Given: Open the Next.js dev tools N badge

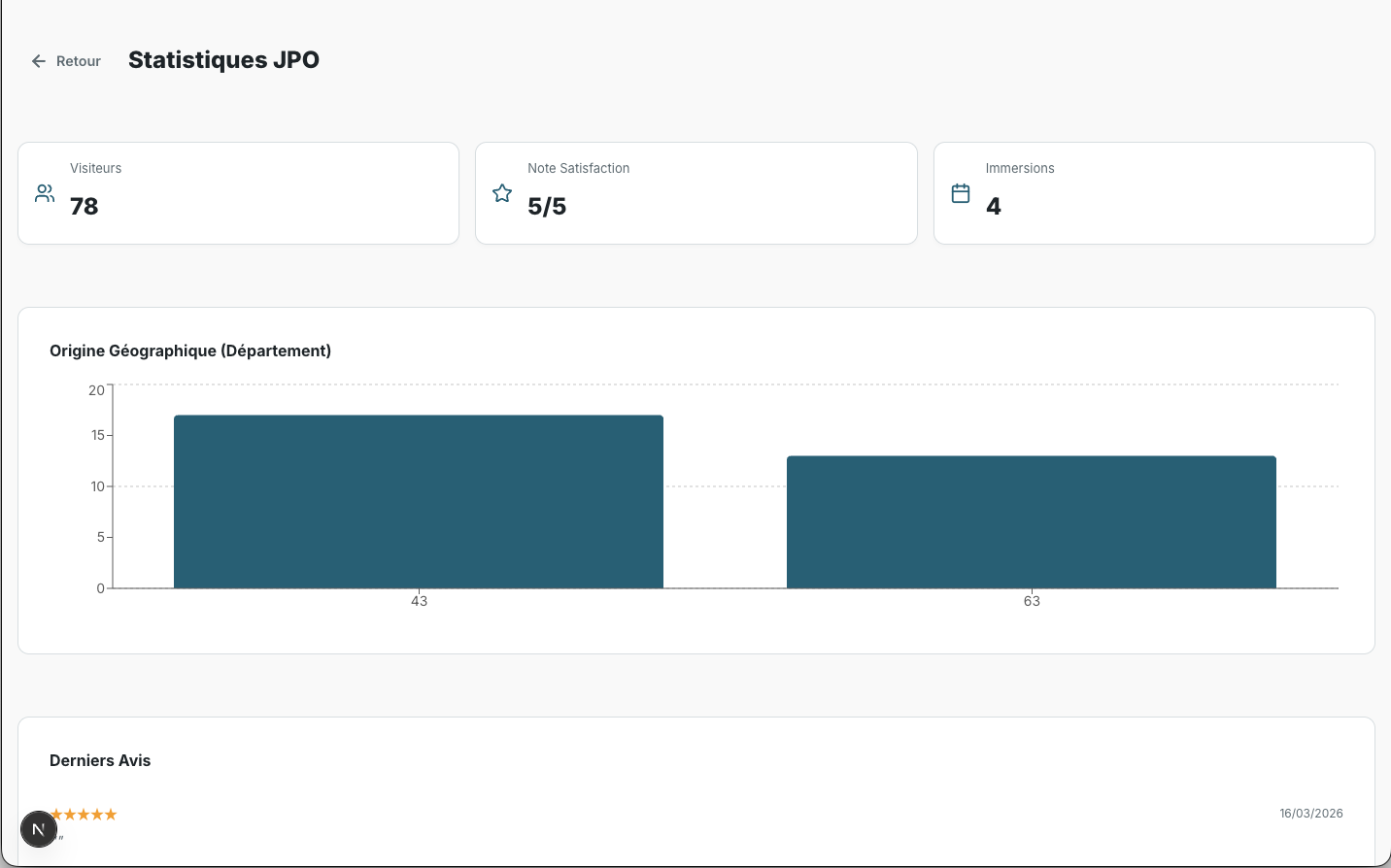Looking at the screenshot, I should click(x=39, y=829).
